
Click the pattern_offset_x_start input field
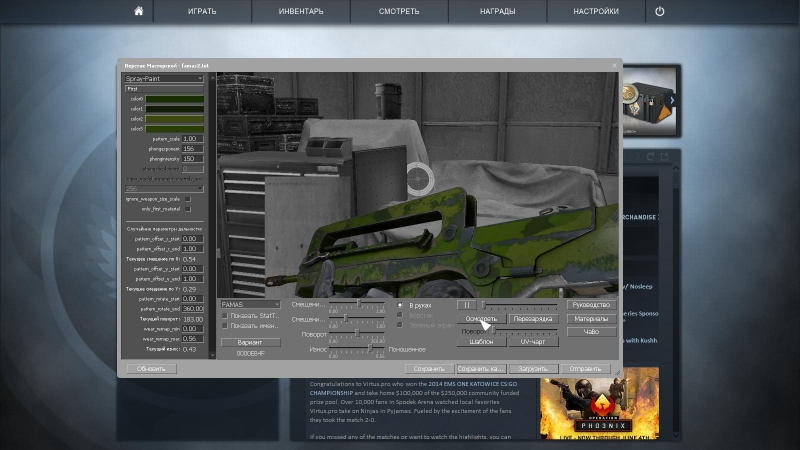[x=193, y=239]
